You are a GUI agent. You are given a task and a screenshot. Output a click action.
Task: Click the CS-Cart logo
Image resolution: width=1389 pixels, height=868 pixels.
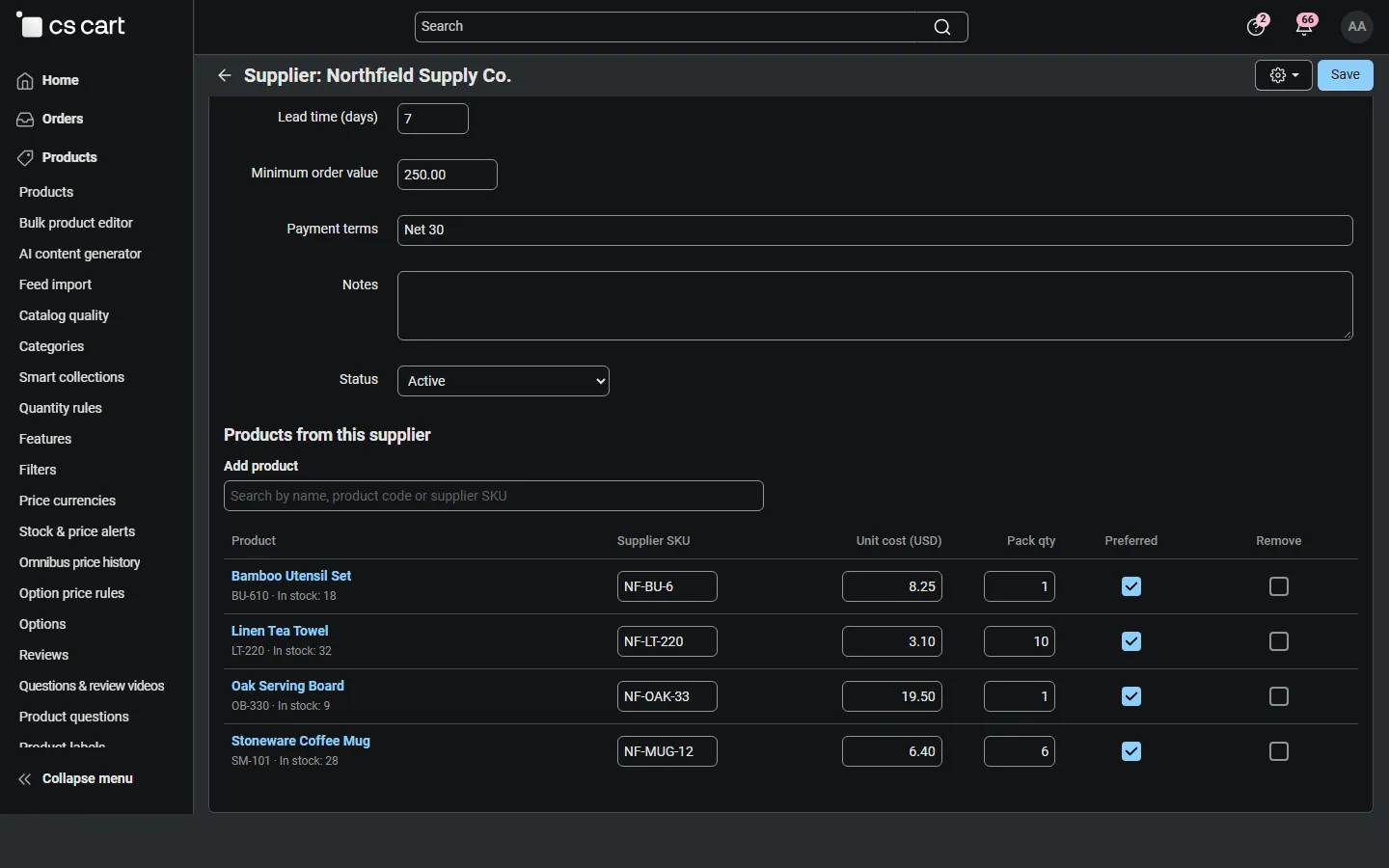71,26
